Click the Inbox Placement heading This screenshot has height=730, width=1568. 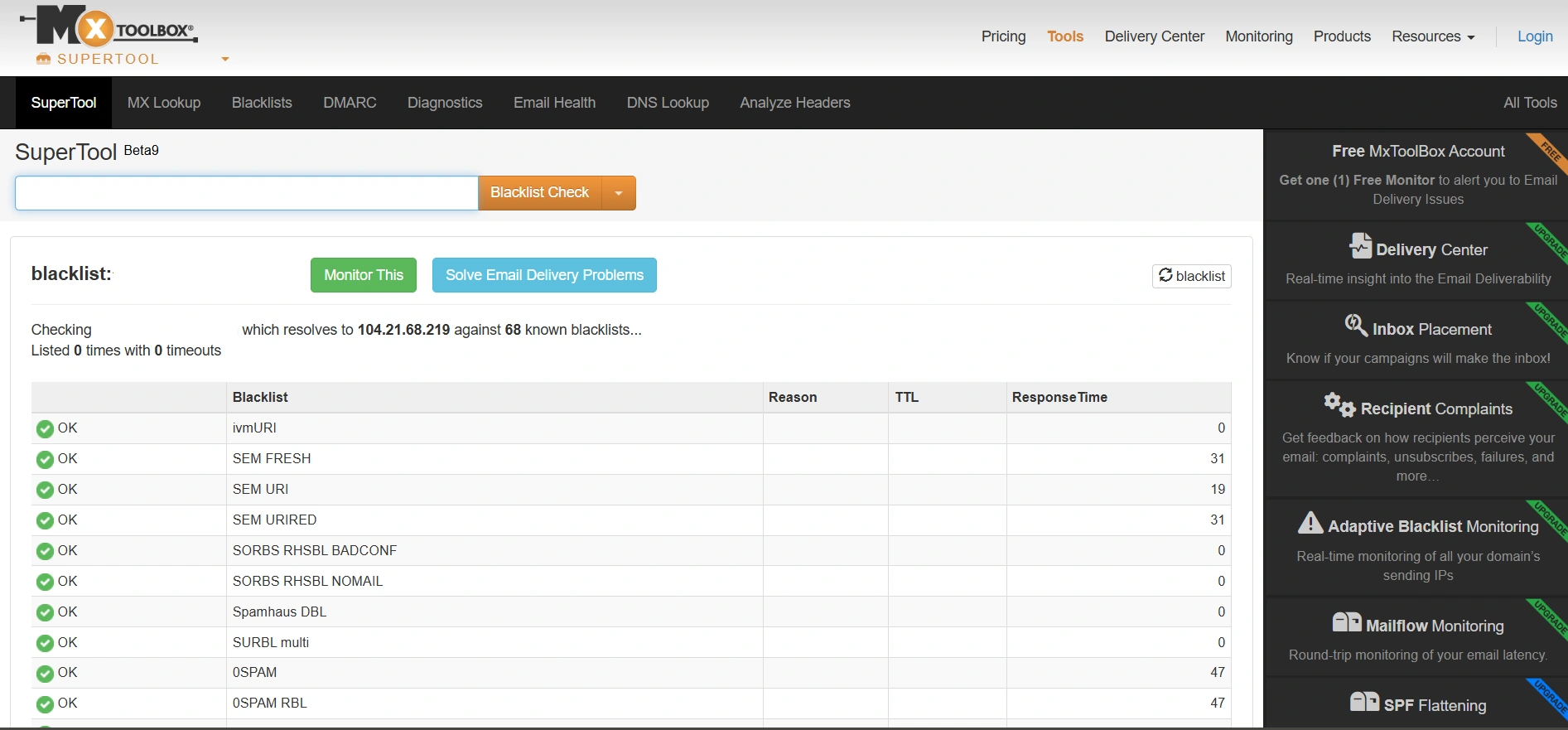point(1432,330)
